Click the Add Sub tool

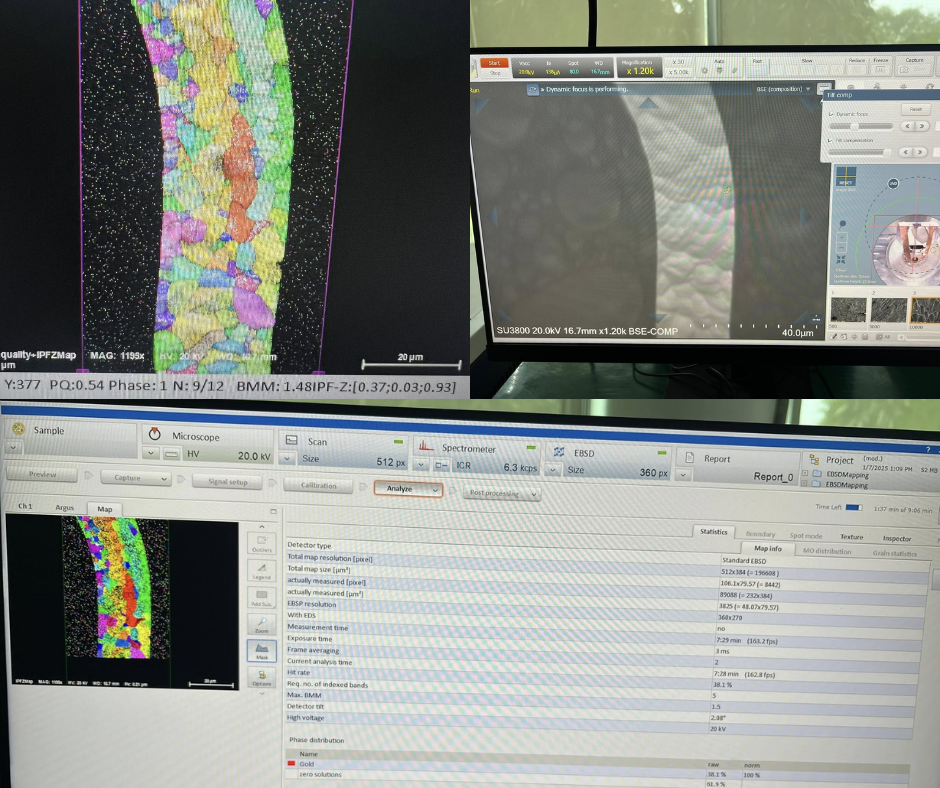pos(261,598)
